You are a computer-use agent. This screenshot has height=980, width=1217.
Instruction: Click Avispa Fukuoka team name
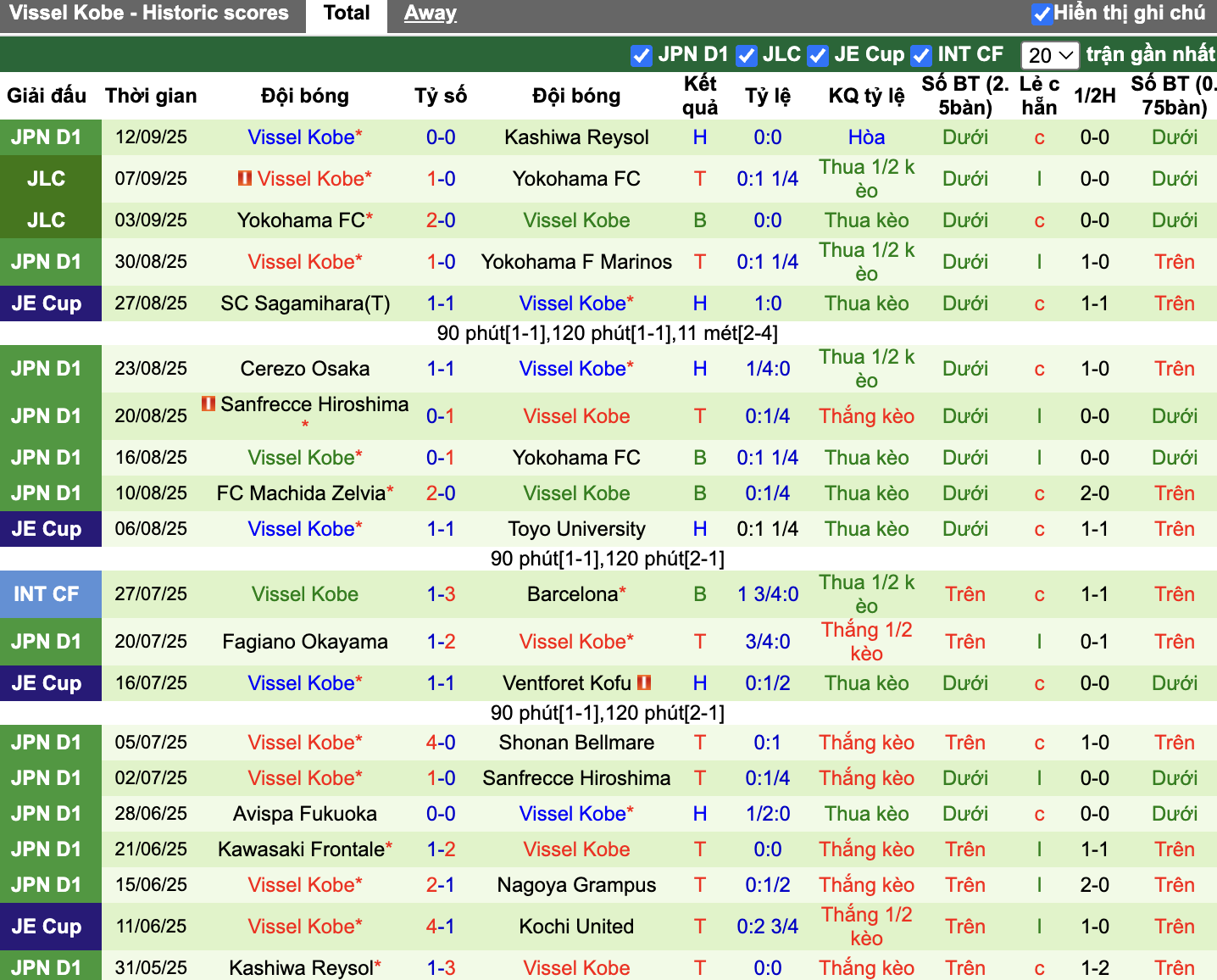point(305,814)
